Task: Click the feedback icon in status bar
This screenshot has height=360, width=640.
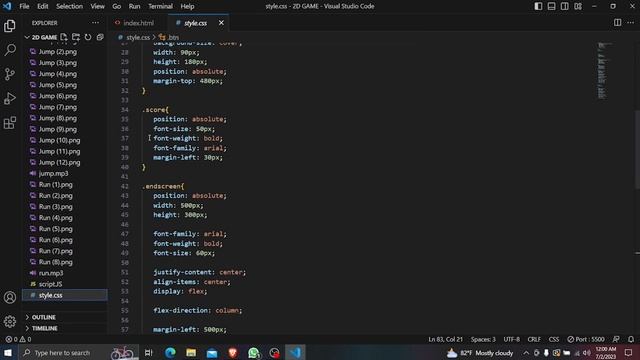Action: pos(616,339)
